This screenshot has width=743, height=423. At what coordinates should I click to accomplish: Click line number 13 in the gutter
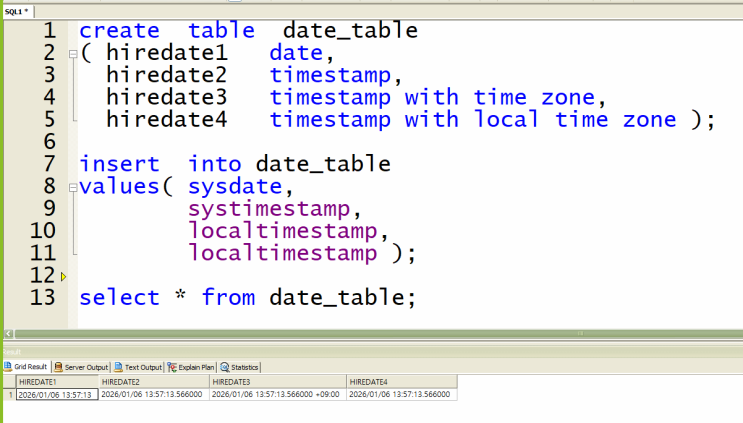pyautogui.click(x=43, y=298)
